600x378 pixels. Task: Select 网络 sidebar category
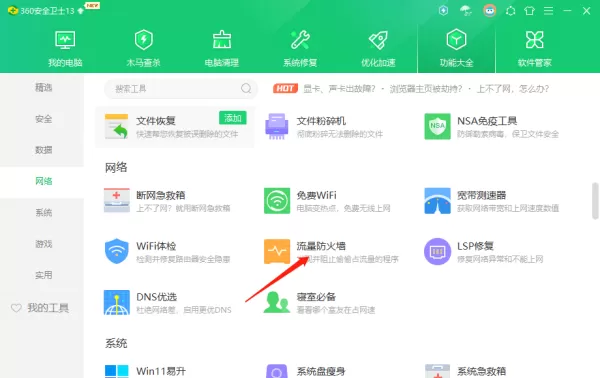coord(43,181)
